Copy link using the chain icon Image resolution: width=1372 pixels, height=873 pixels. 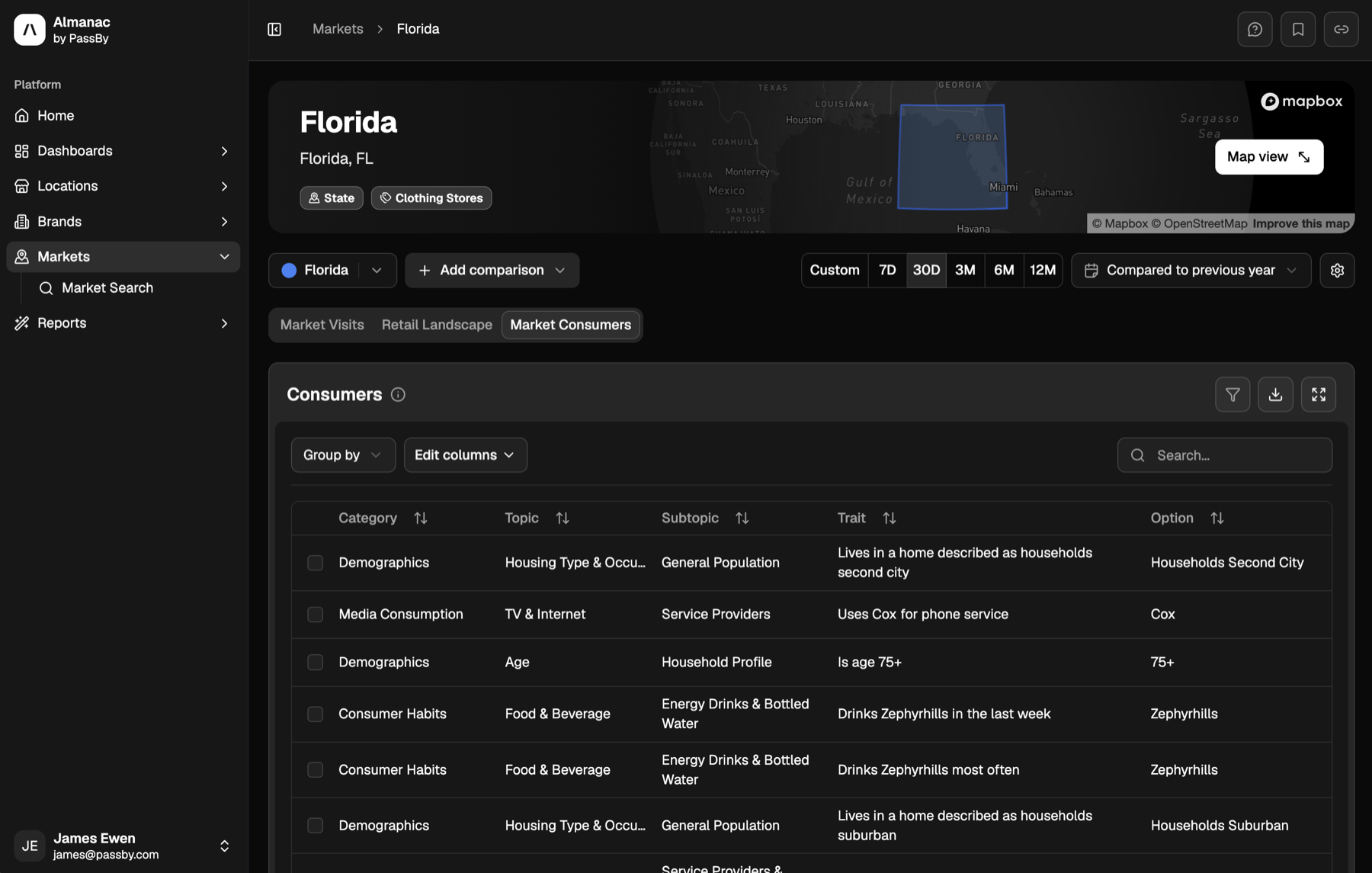point(1341,30)
